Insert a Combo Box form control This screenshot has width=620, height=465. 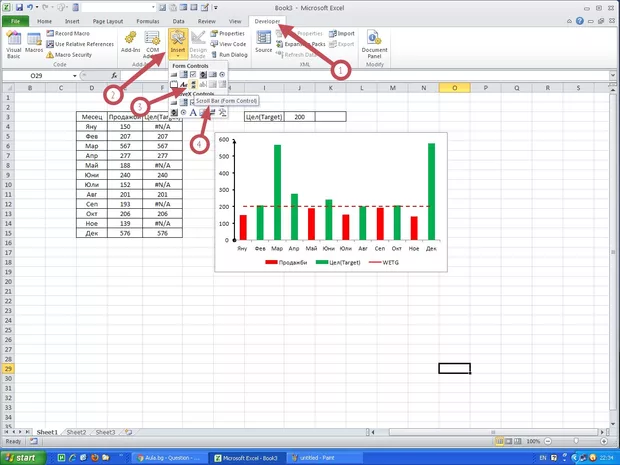pyautogui.click(x=183, y=74)
